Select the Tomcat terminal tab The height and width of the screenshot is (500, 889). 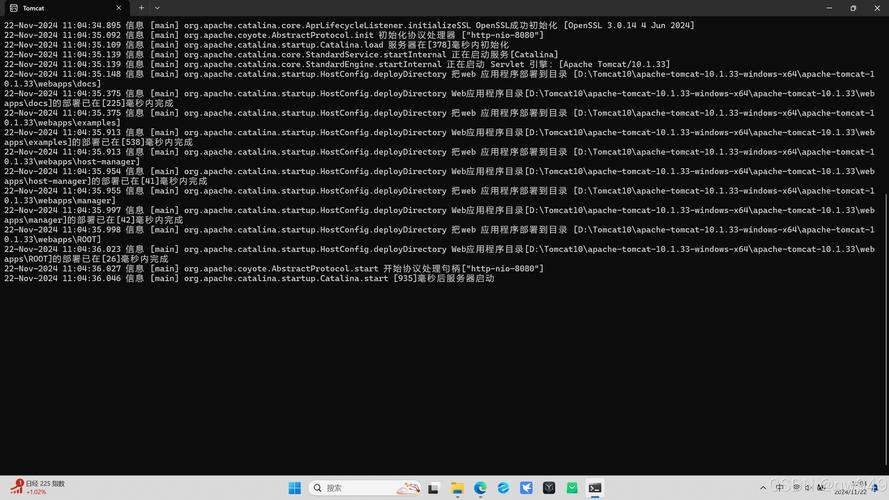pos(50,8)
